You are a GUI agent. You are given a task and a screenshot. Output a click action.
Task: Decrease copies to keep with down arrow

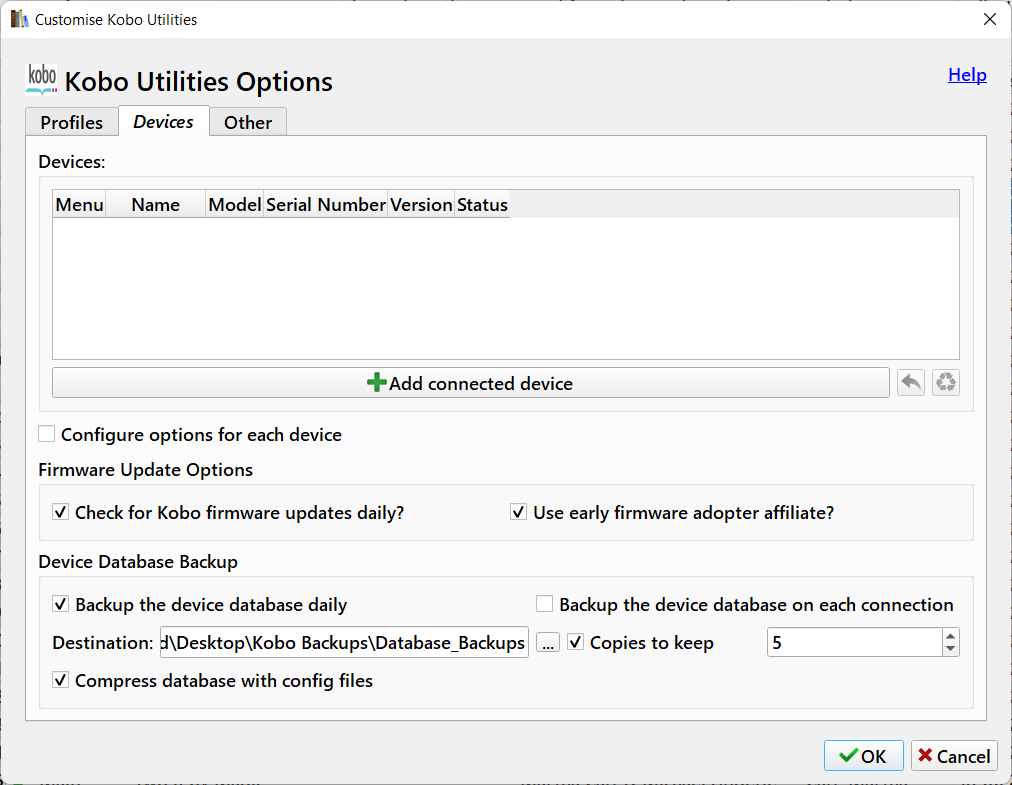(x=949, y=649)
